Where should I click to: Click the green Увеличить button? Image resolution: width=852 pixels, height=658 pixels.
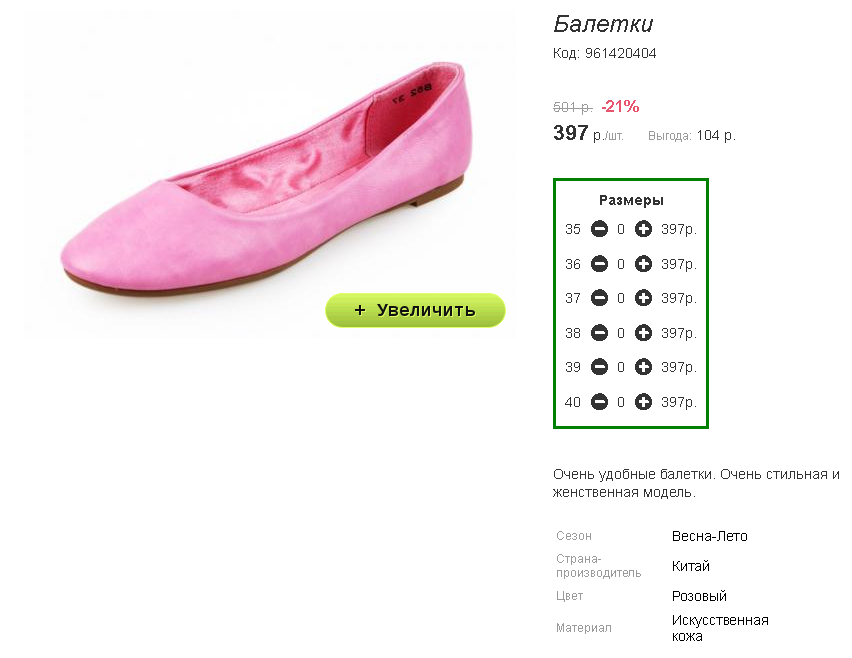pyautogui.click(x=415, y=310)
